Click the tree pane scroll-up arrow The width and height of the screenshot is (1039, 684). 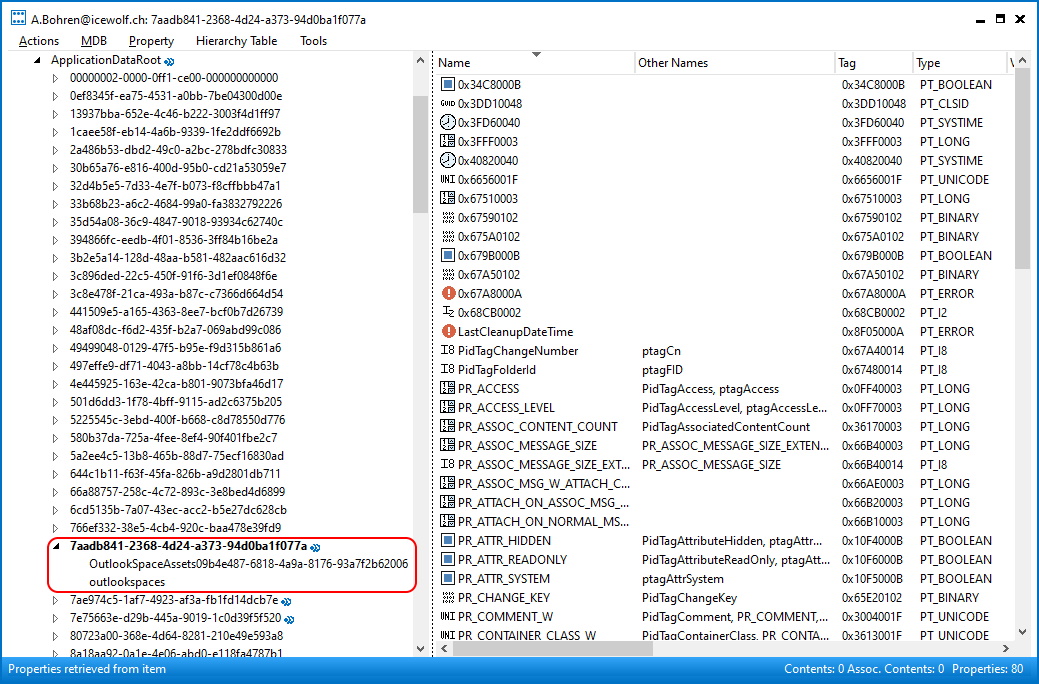[420, 60]
